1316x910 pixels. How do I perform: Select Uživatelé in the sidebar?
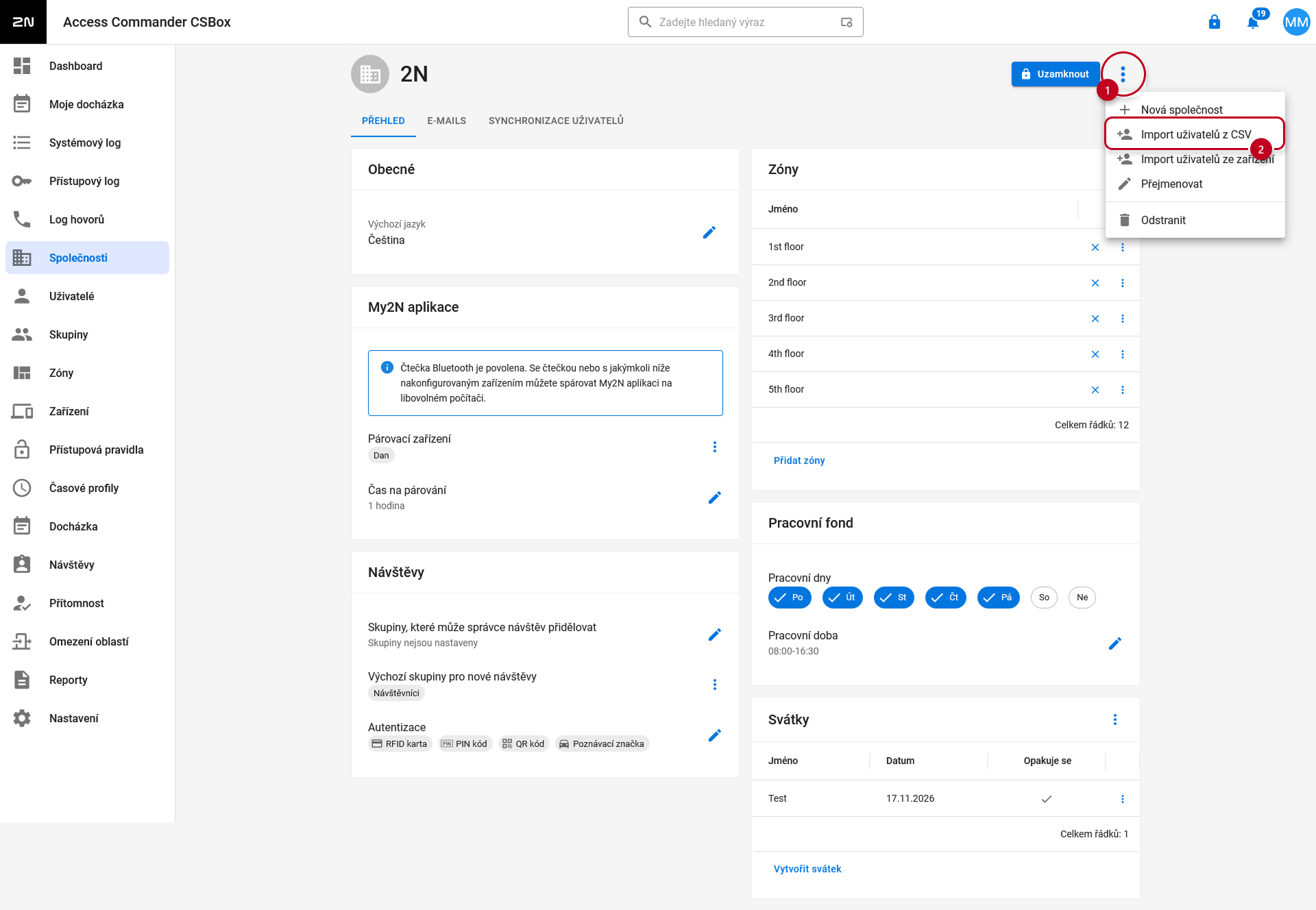pyautogui.click(x=87, y=296)
